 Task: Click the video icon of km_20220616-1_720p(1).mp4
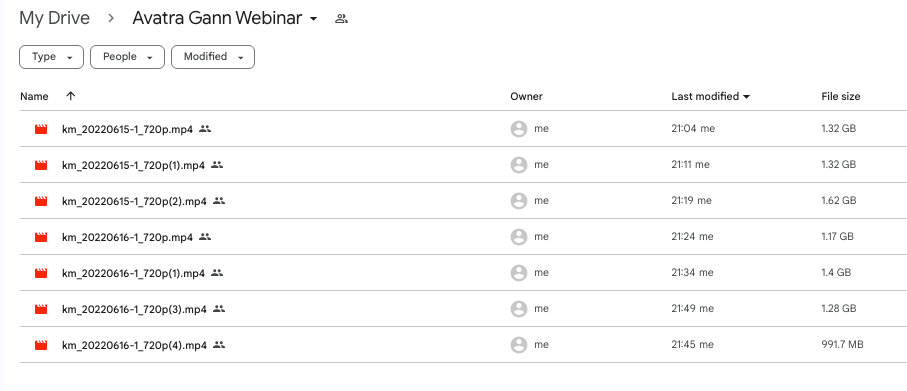(x=41, y=273)
